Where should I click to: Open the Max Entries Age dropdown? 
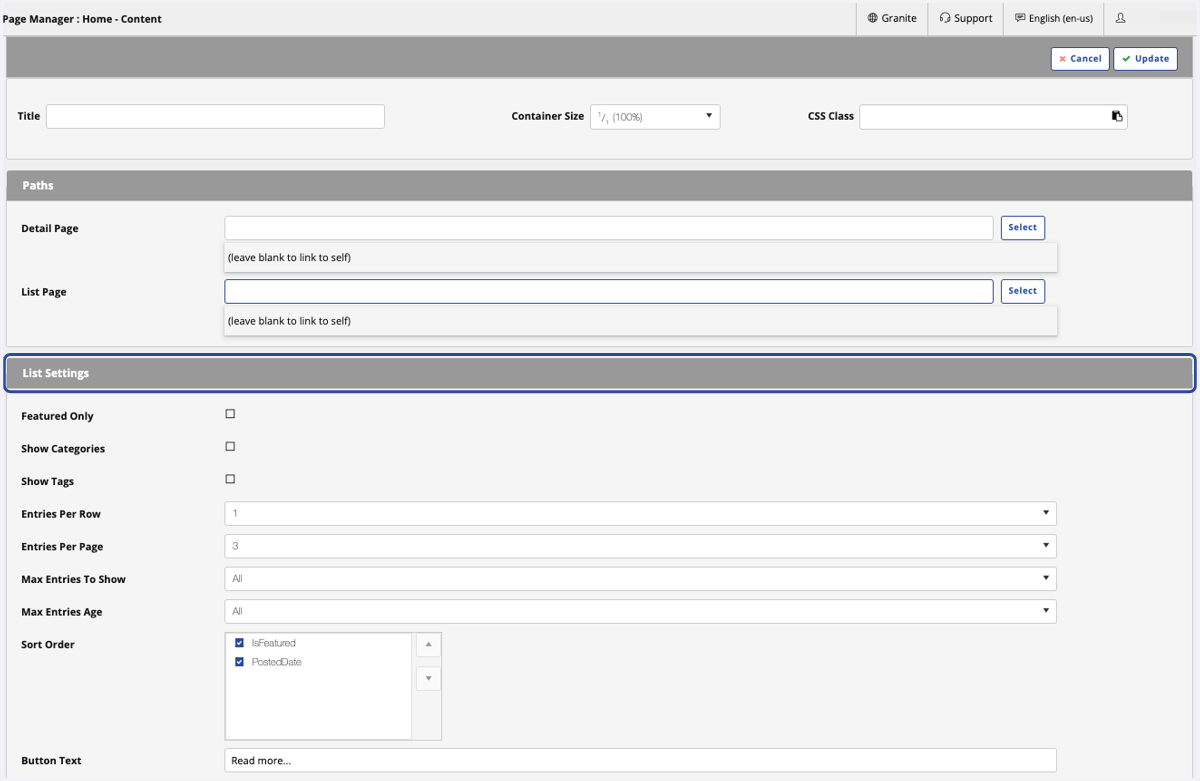(x=640, y=611)
